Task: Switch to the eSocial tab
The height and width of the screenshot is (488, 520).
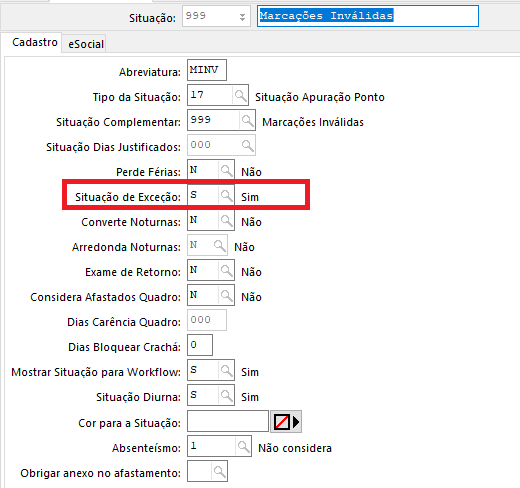Action: point(86,44)
